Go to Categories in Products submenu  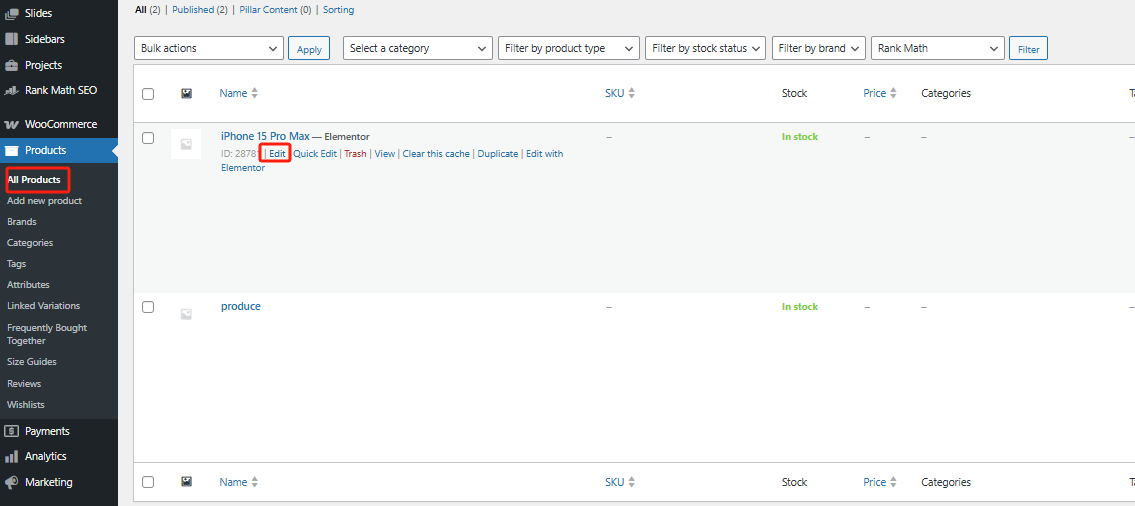click(x=30, y=243)
